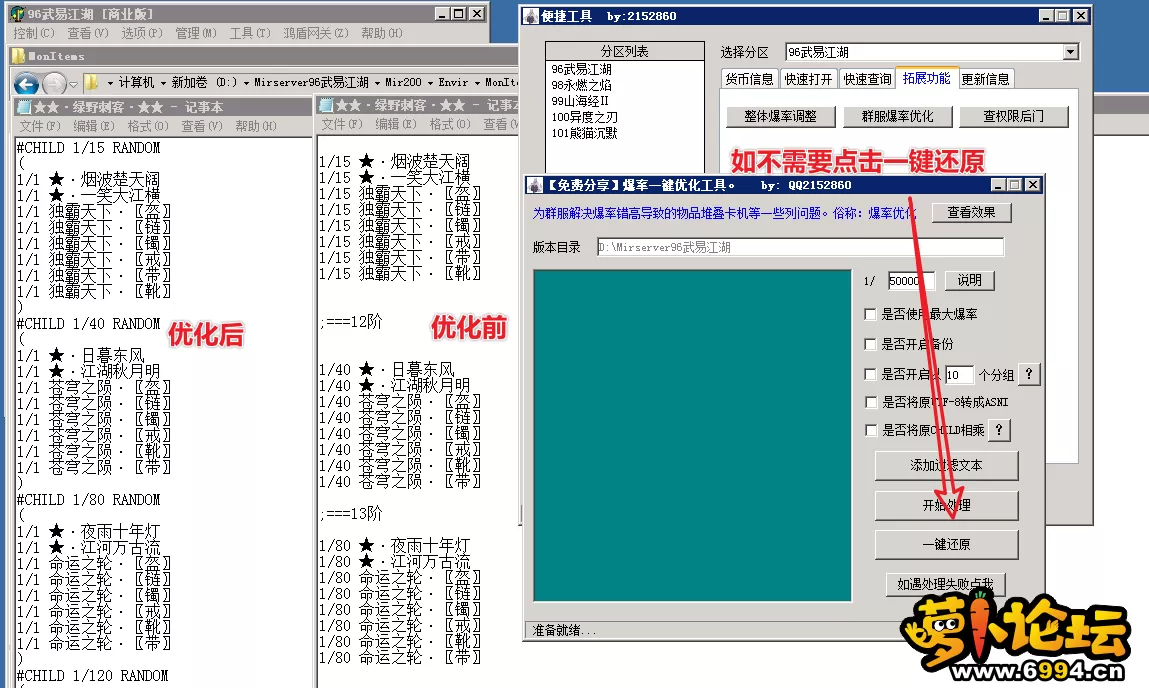Expand breadcrumb arrow before 计算机
Viewport: 1149px width, 688px height.
click(110, 83)
